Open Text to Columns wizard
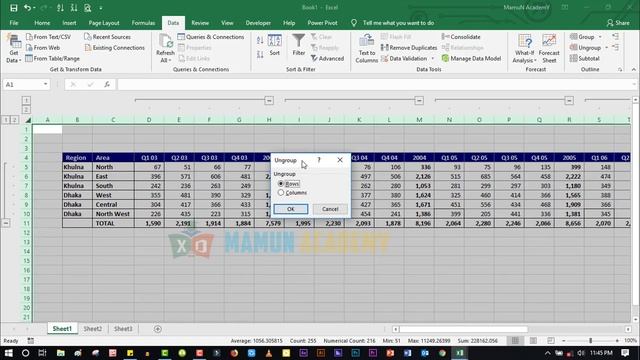This screenshot has height=360, width=640. click(x=367, y=48)
